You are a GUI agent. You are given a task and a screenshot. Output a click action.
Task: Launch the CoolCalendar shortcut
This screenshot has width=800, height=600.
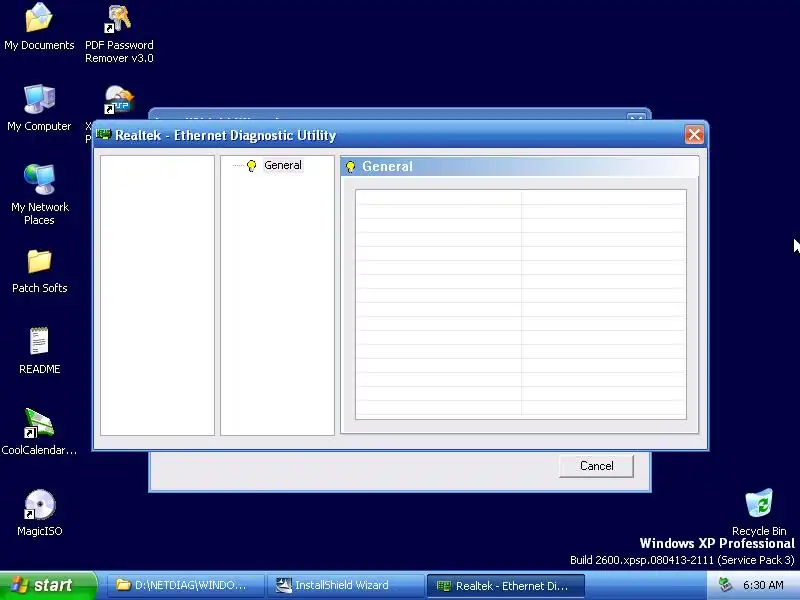pyautogui.click(x=39, y=432)
